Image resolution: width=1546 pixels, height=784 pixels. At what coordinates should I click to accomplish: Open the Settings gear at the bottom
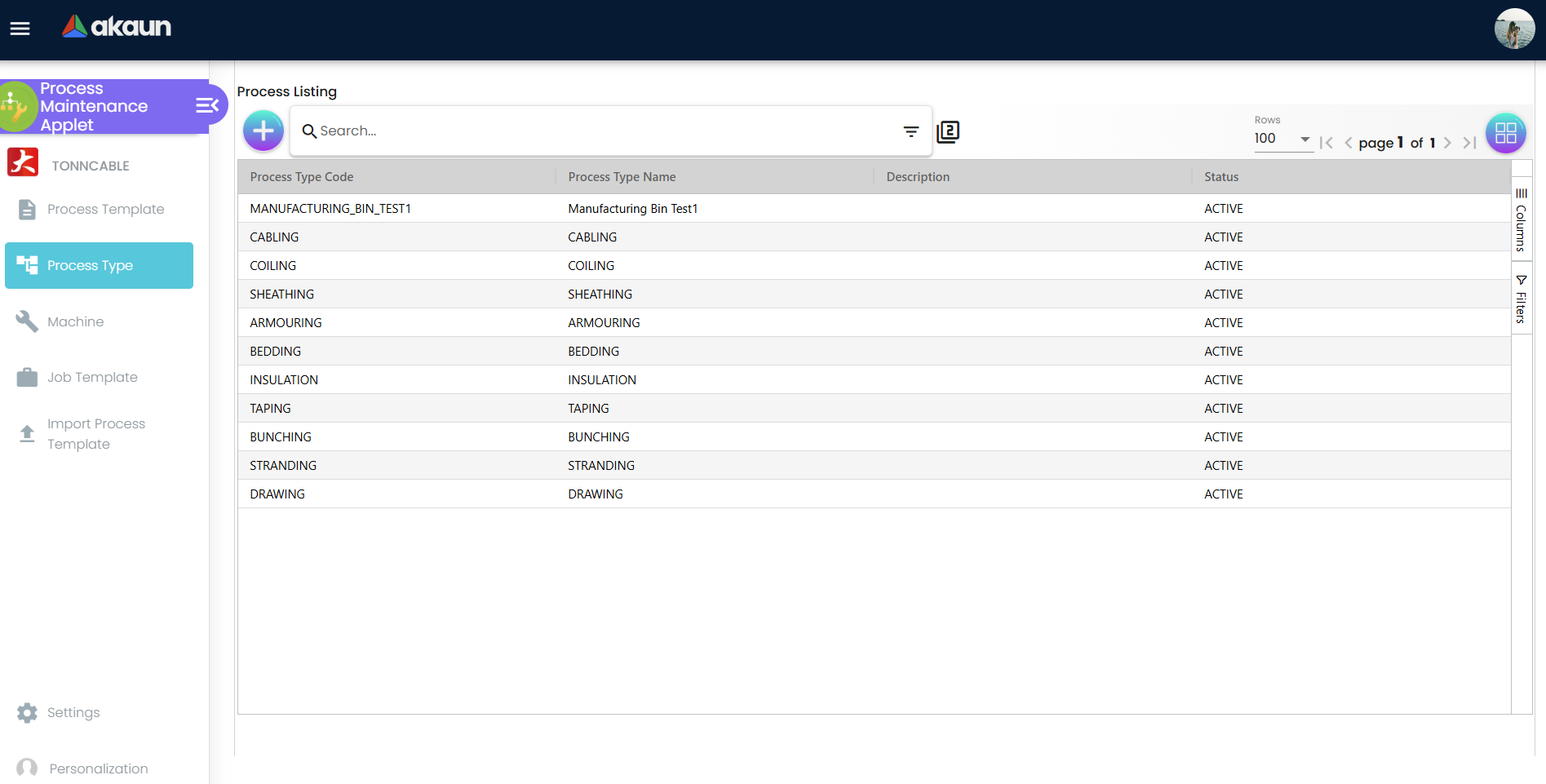pos(27,712)
